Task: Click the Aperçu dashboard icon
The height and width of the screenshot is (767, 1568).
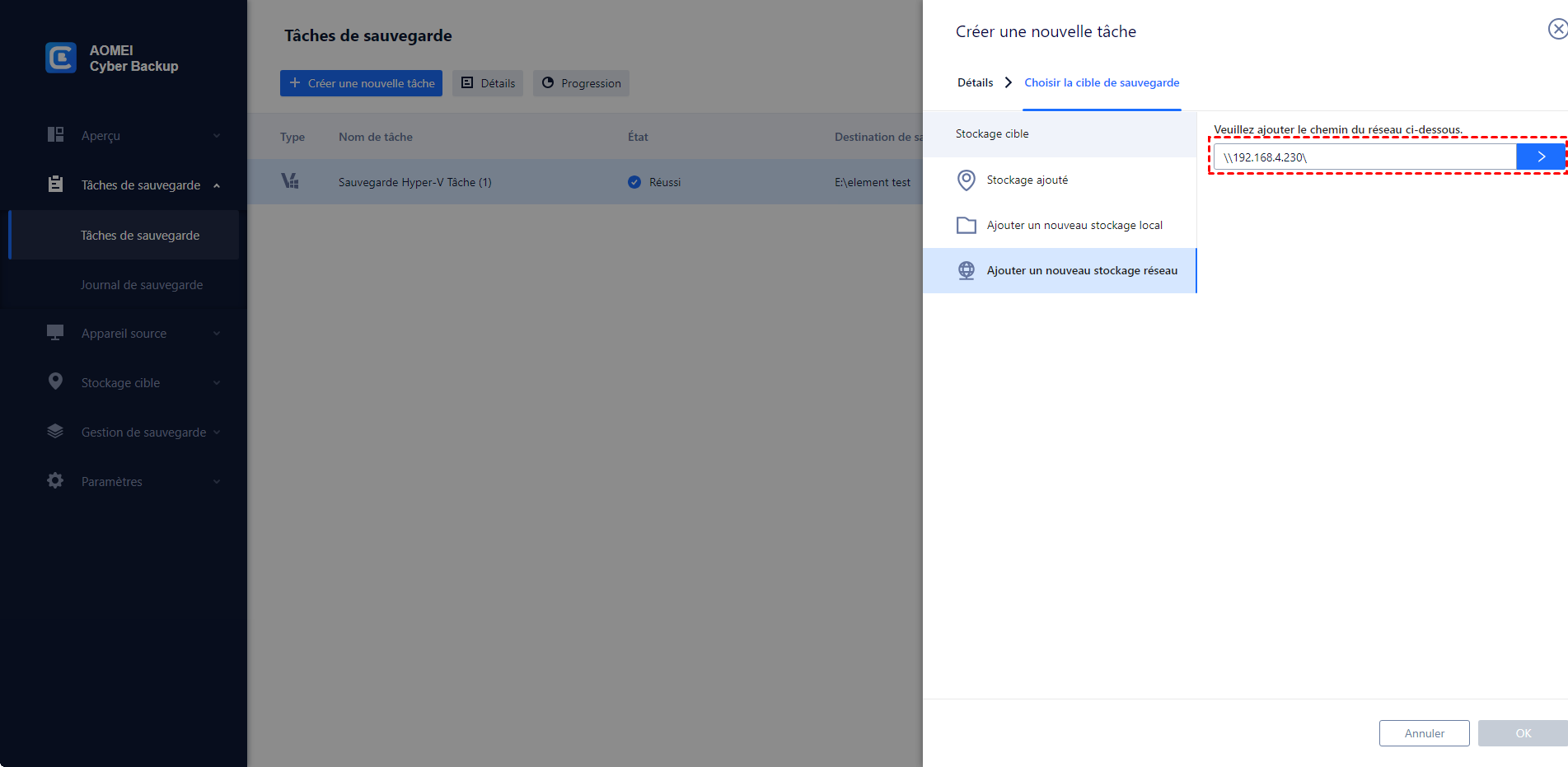Action: 55,135
